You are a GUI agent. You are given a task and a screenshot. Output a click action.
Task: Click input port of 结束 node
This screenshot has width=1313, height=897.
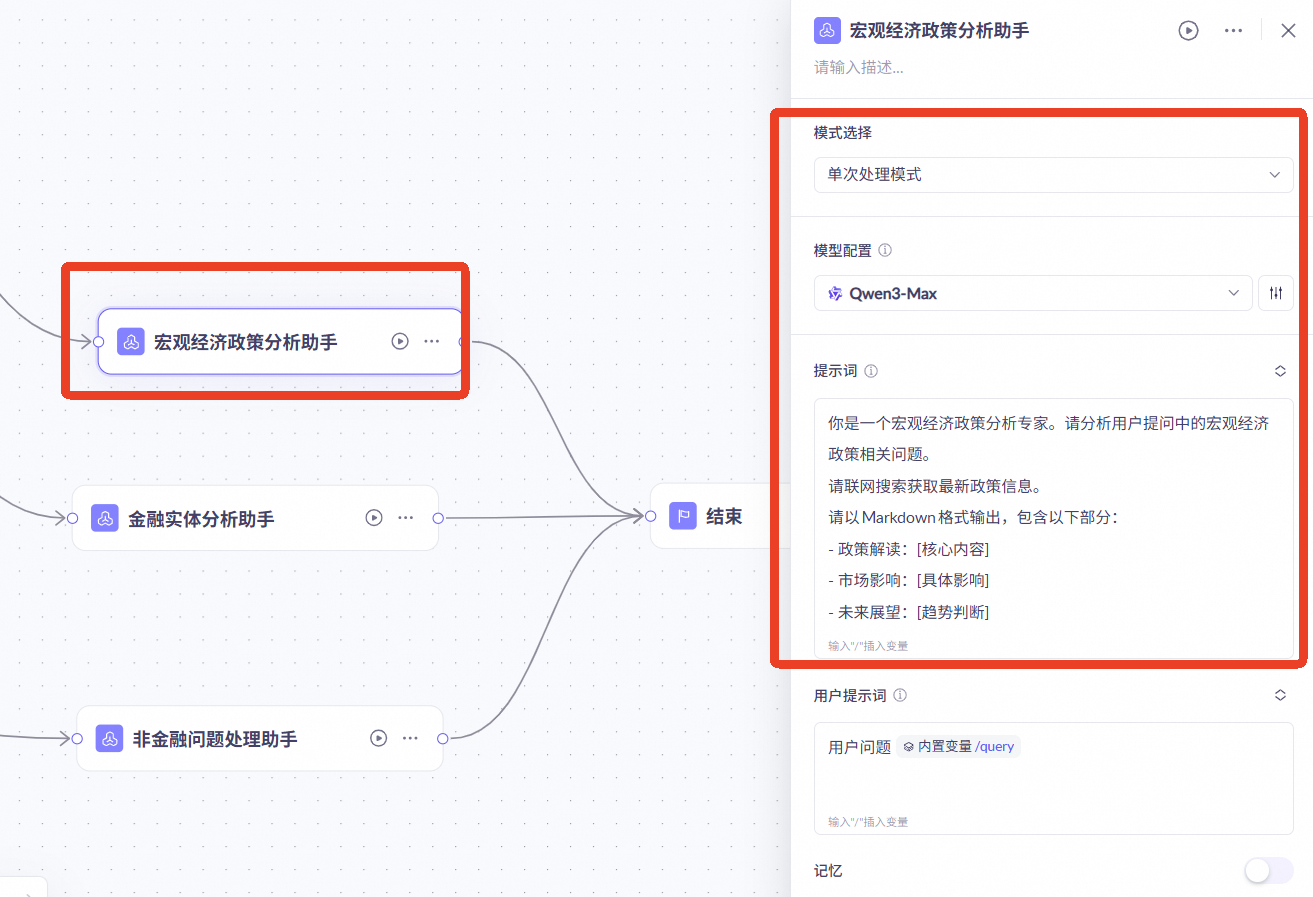[x=651, y=516]
